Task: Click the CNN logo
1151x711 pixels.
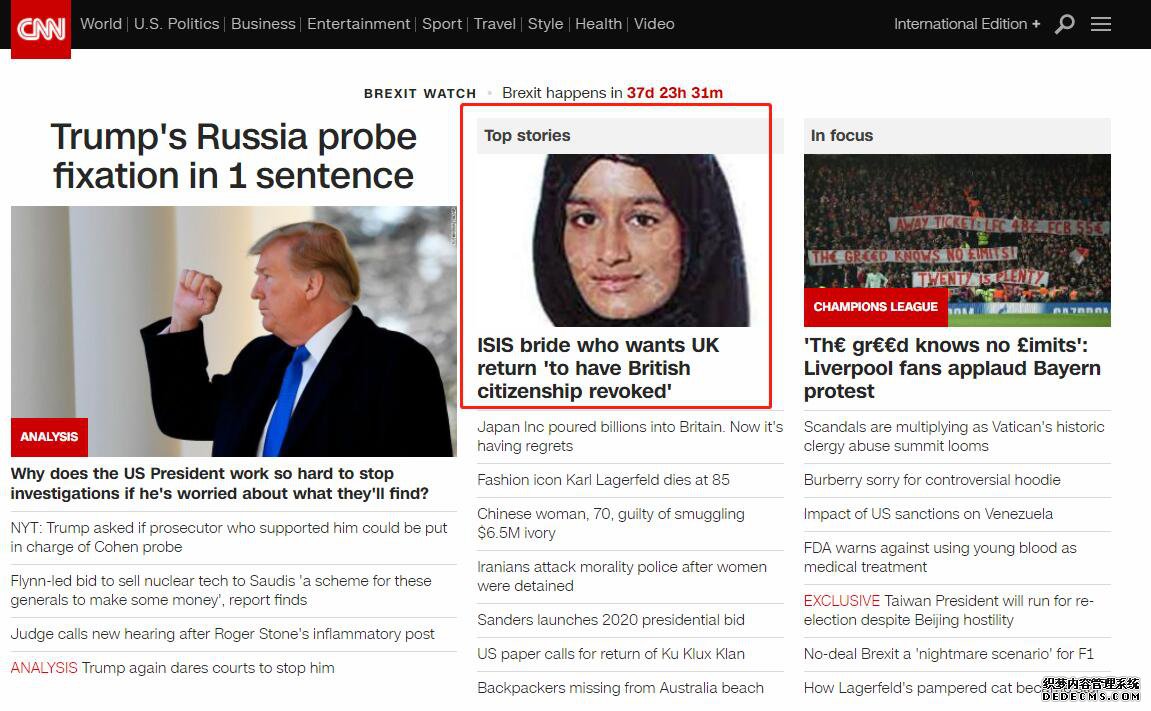Action: (41, 29)
